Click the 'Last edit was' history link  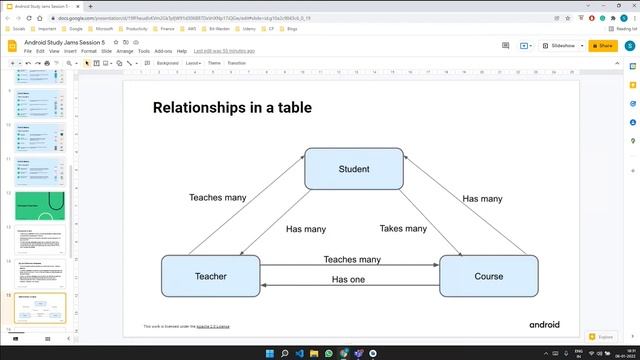[x=224, y=51]
